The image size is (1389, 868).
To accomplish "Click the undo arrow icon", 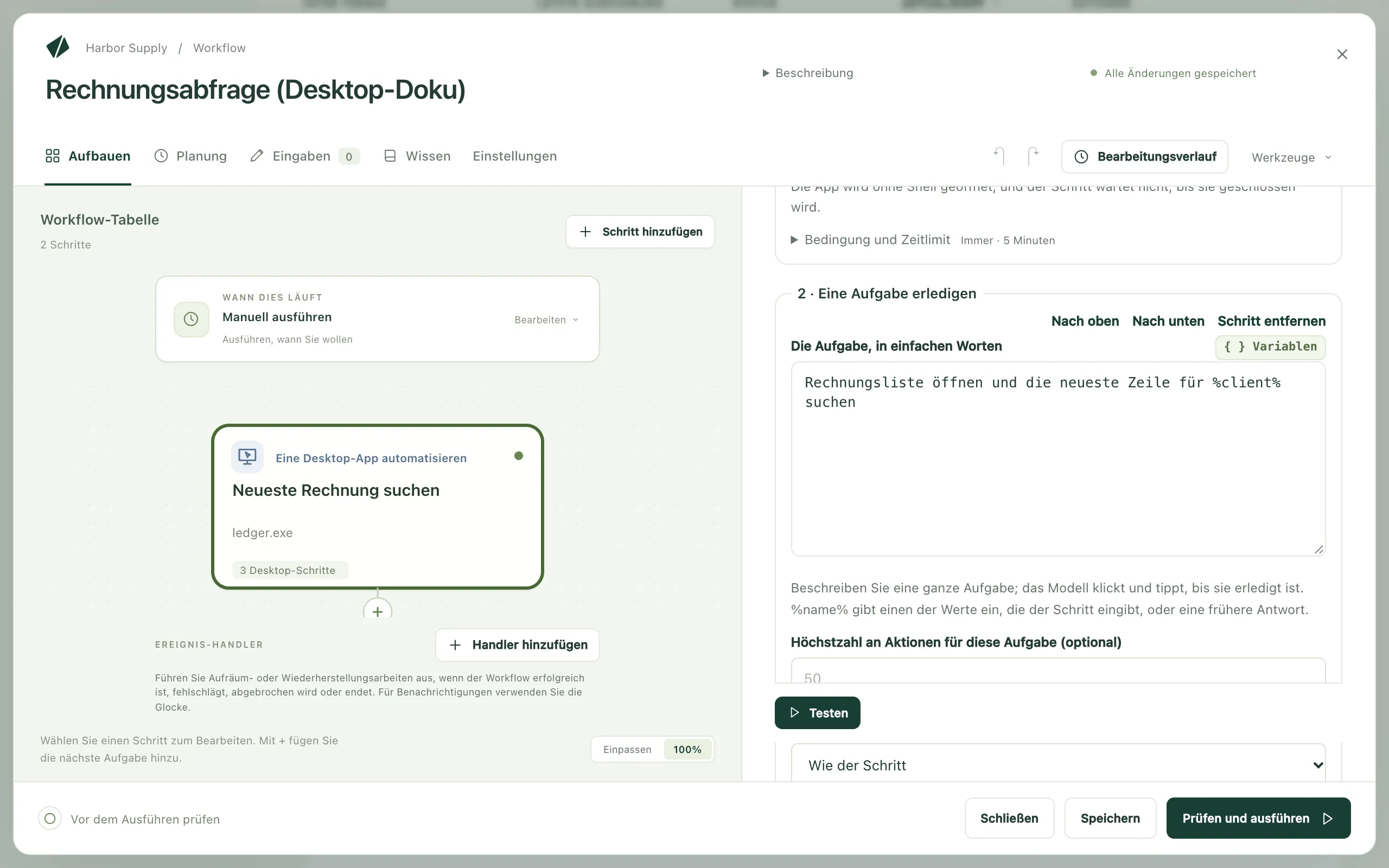I will [999, 156].
